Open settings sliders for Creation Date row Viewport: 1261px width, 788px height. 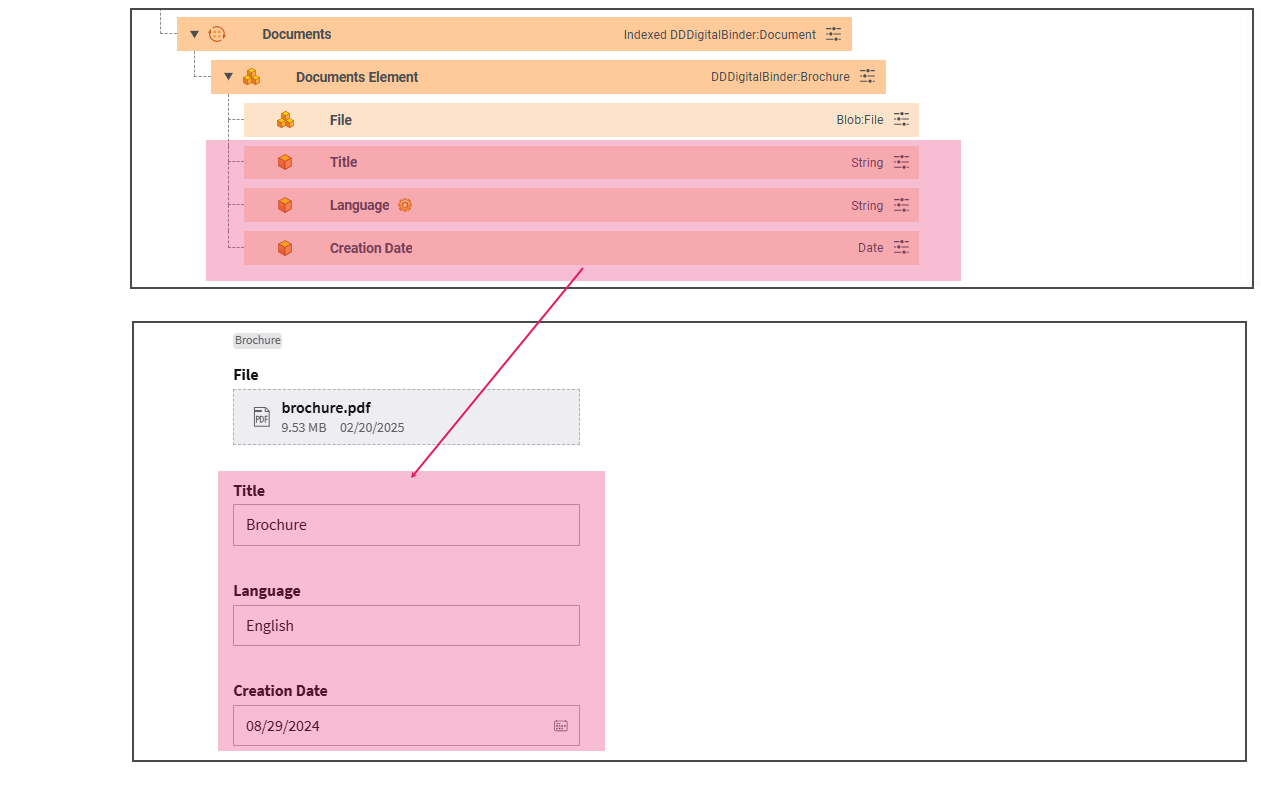pos(902,247)
